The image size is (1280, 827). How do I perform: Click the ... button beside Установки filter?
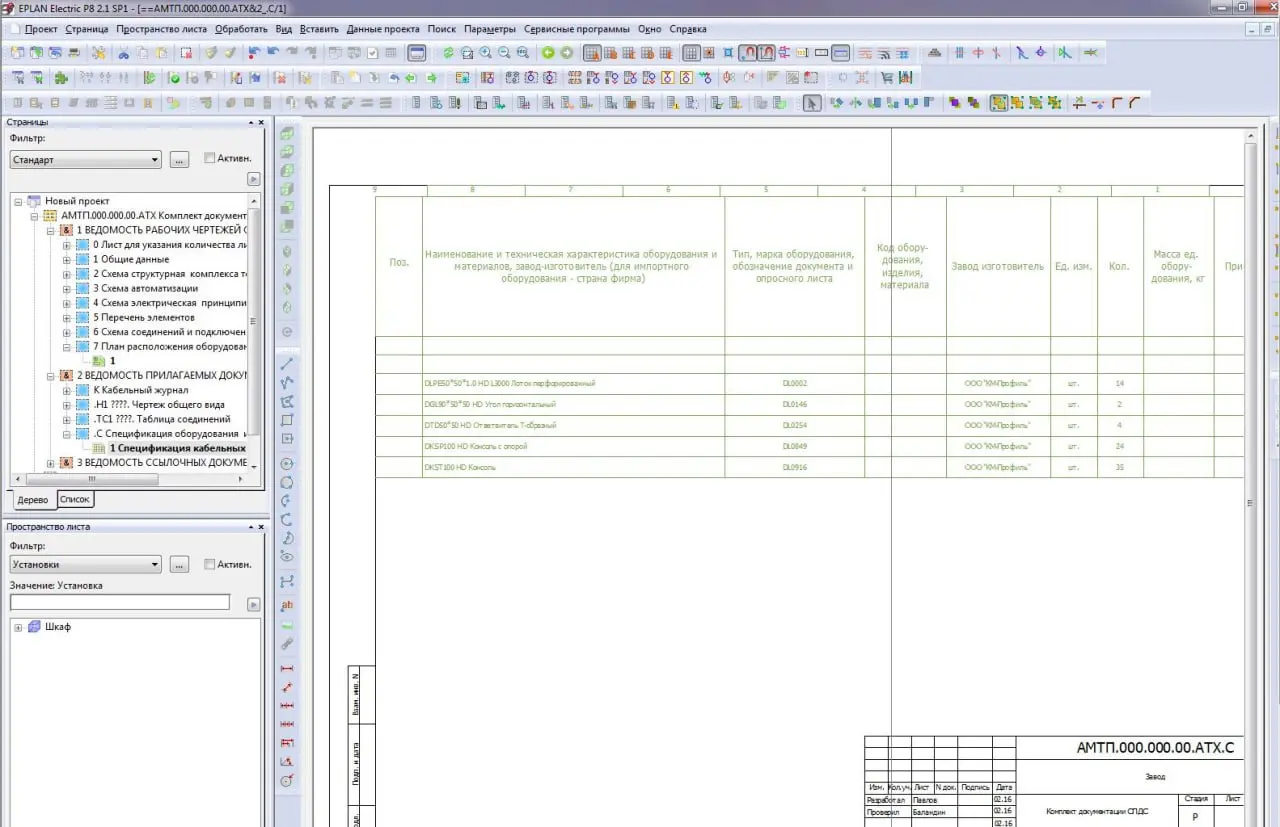point(179,565)
